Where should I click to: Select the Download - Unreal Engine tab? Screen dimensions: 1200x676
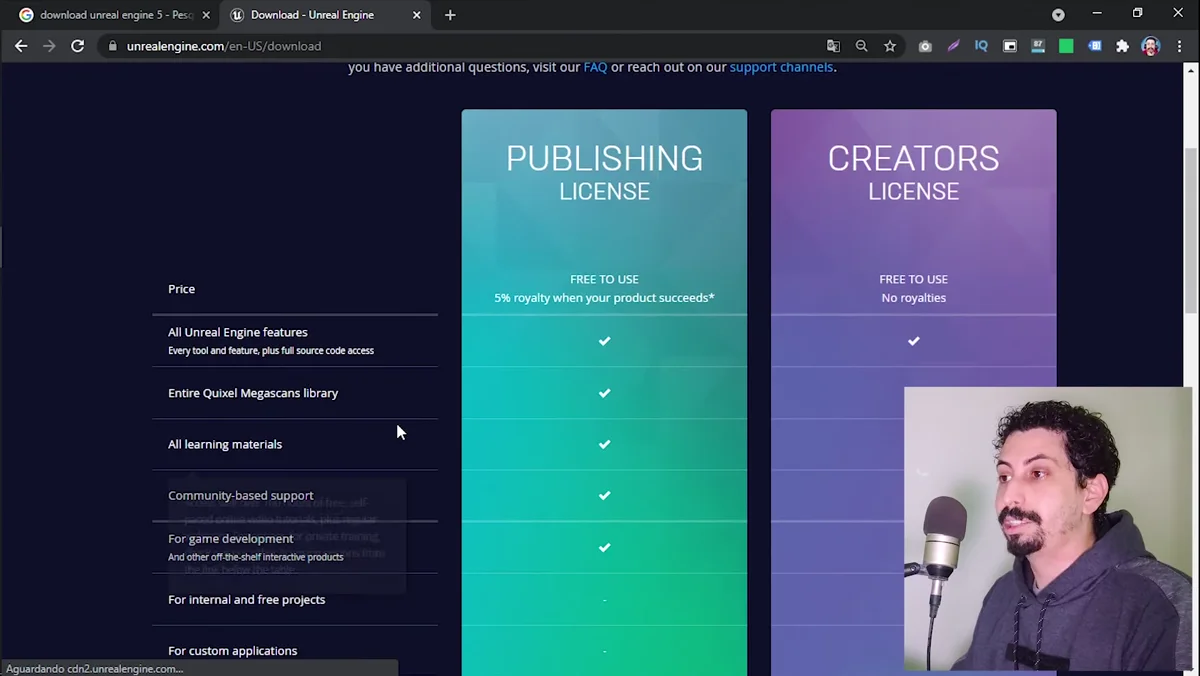click(325, 15)
